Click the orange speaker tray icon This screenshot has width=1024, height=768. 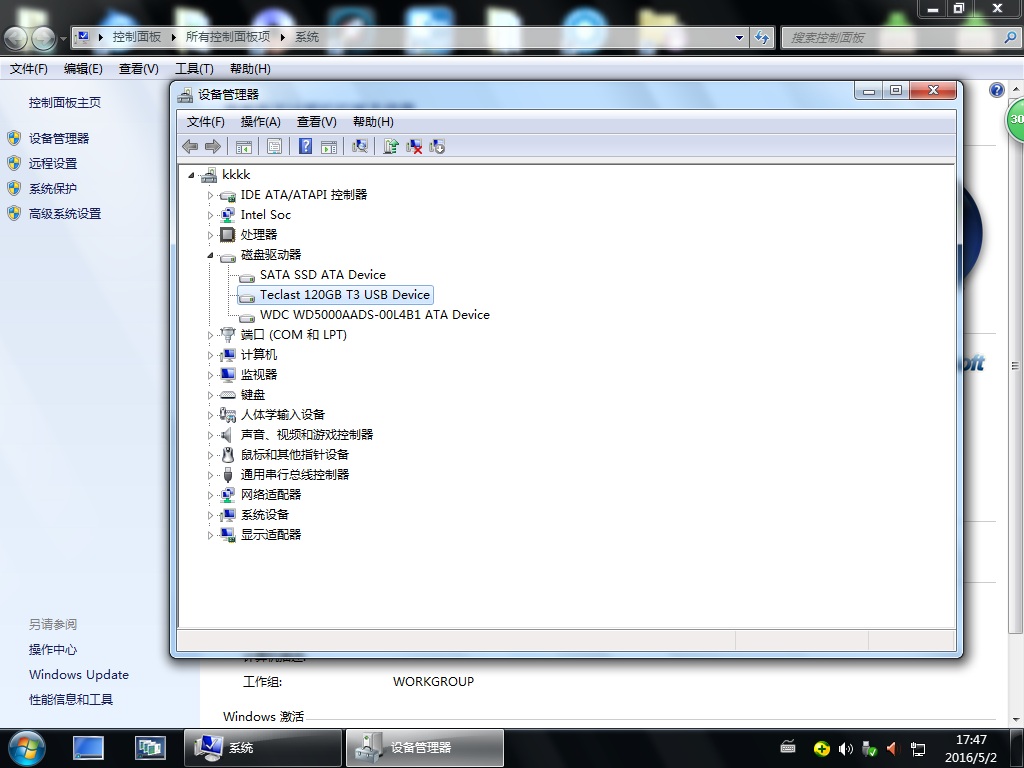click(893, 748)
